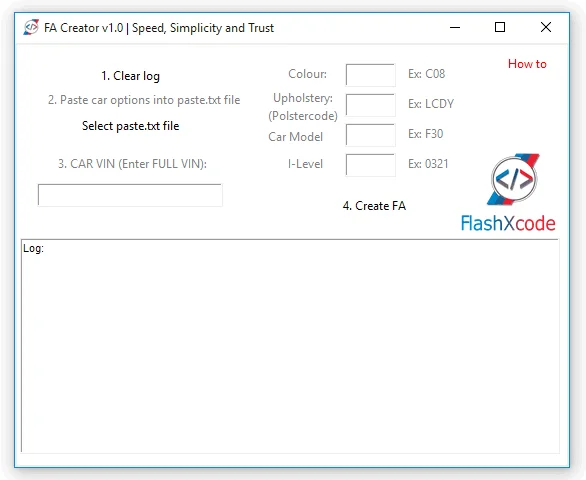Focus the CAR VIN text box
Screen dimensions: 586x480
130,195
